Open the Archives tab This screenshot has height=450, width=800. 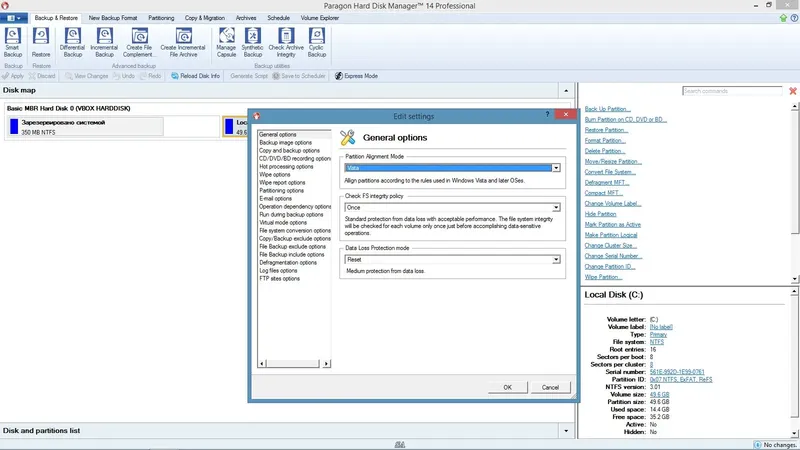click(x=246, y=18)
